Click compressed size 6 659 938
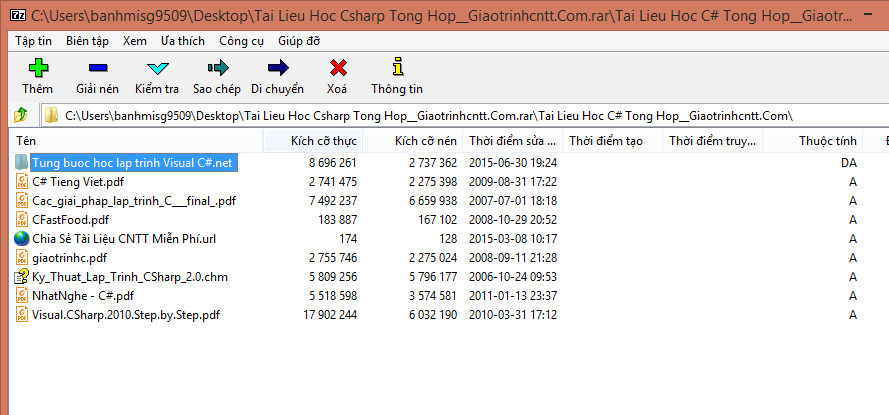The image size is (889, 415). tap(433, 201)
